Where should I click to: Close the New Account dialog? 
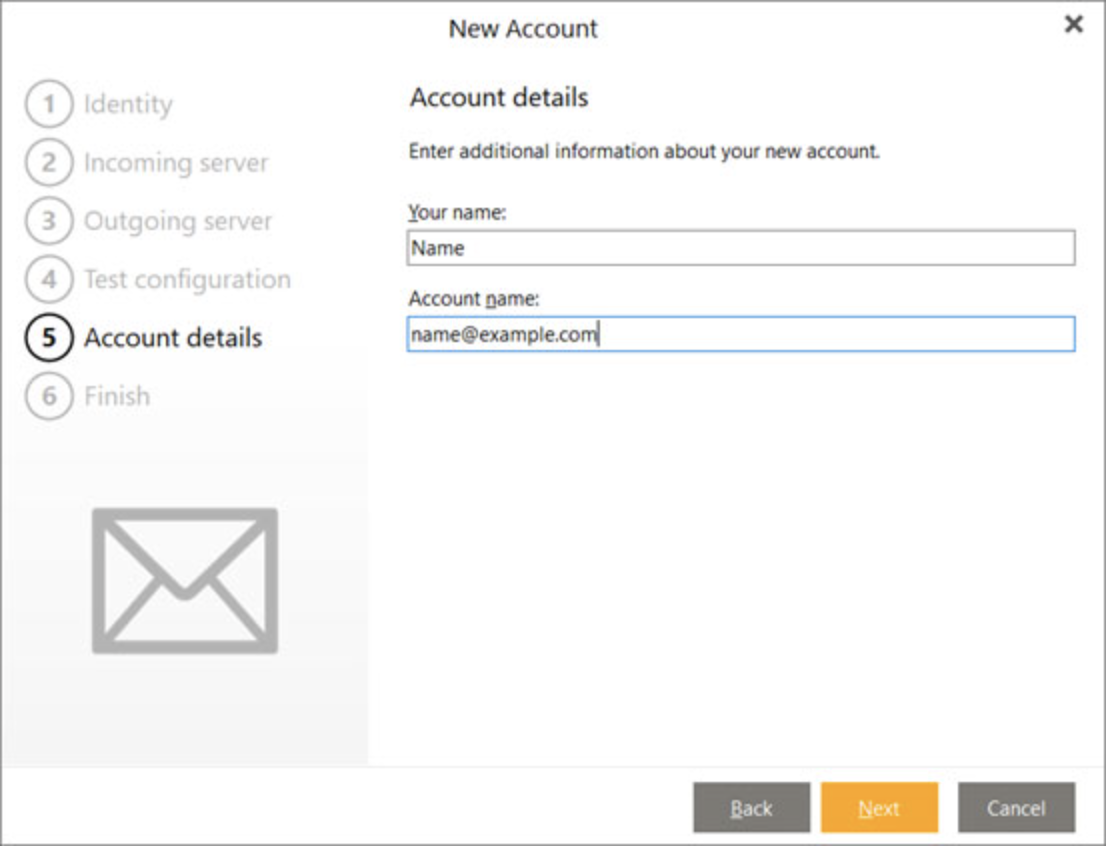pos(1073,25)
